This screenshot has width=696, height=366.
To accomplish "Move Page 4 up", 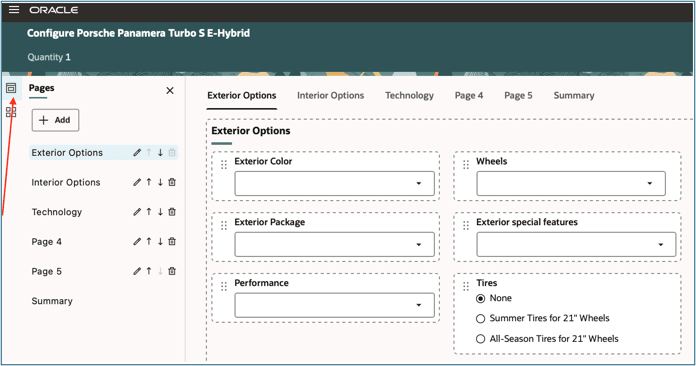I will 149,242.
